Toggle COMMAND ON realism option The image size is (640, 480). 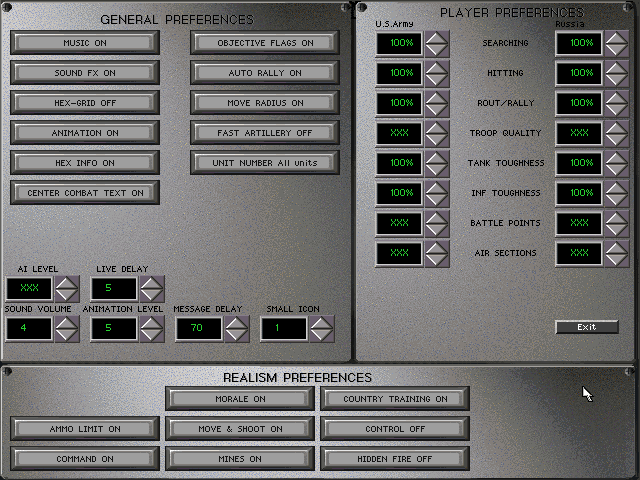(x=85, y=459)
